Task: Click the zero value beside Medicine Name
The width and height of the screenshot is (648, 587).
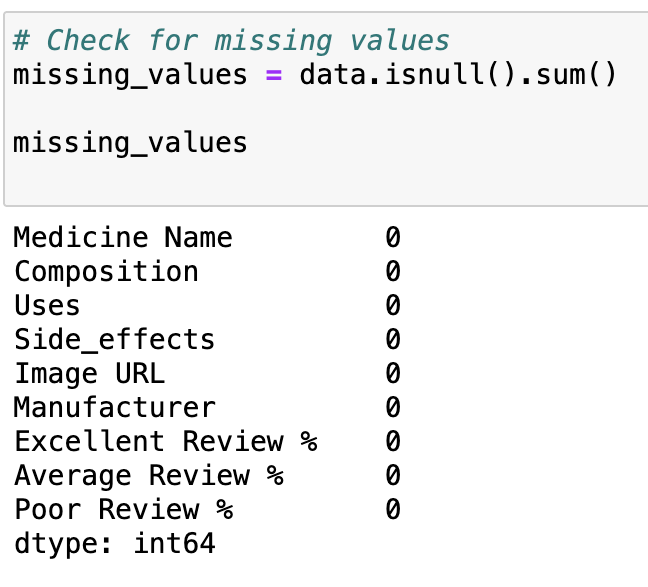Action: 392,237
